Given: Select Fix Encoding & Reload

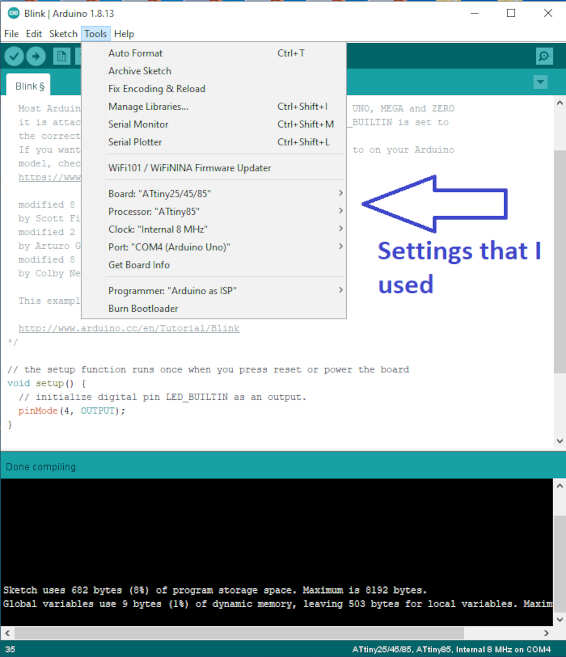Looking at the screenshot, I should coord(214,88).
